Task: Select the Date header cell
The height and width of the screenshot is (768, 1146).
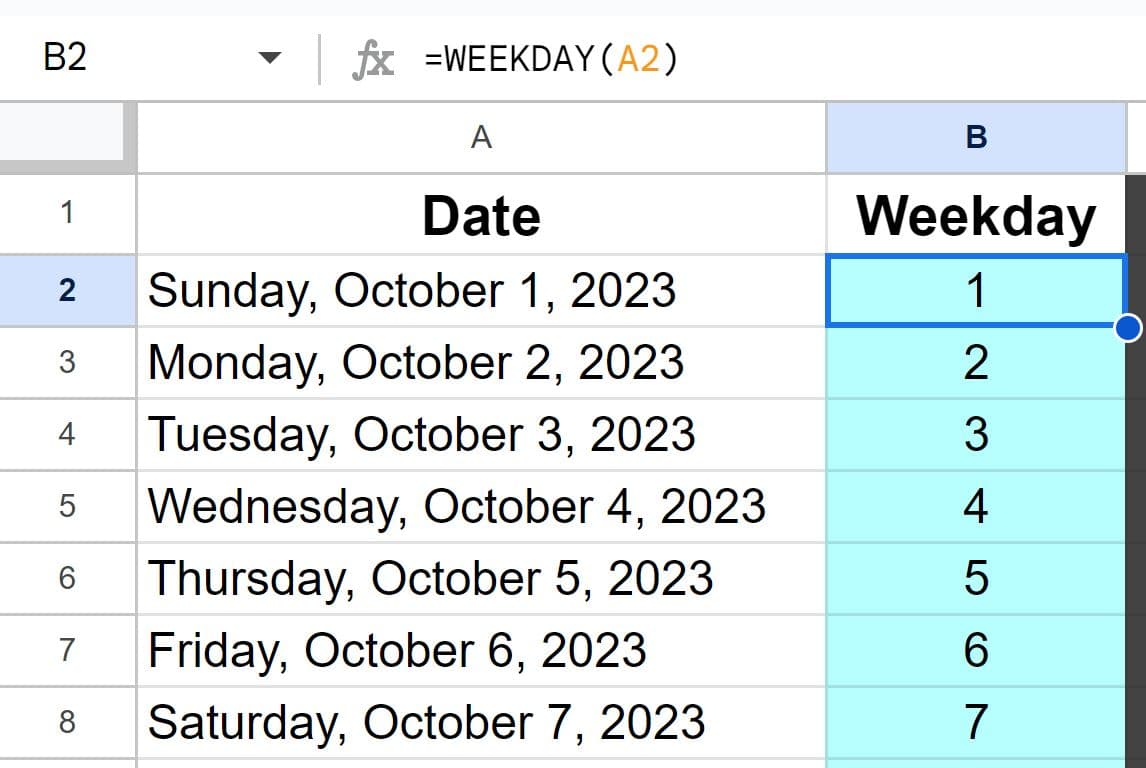Action: (x=481, y=213)
